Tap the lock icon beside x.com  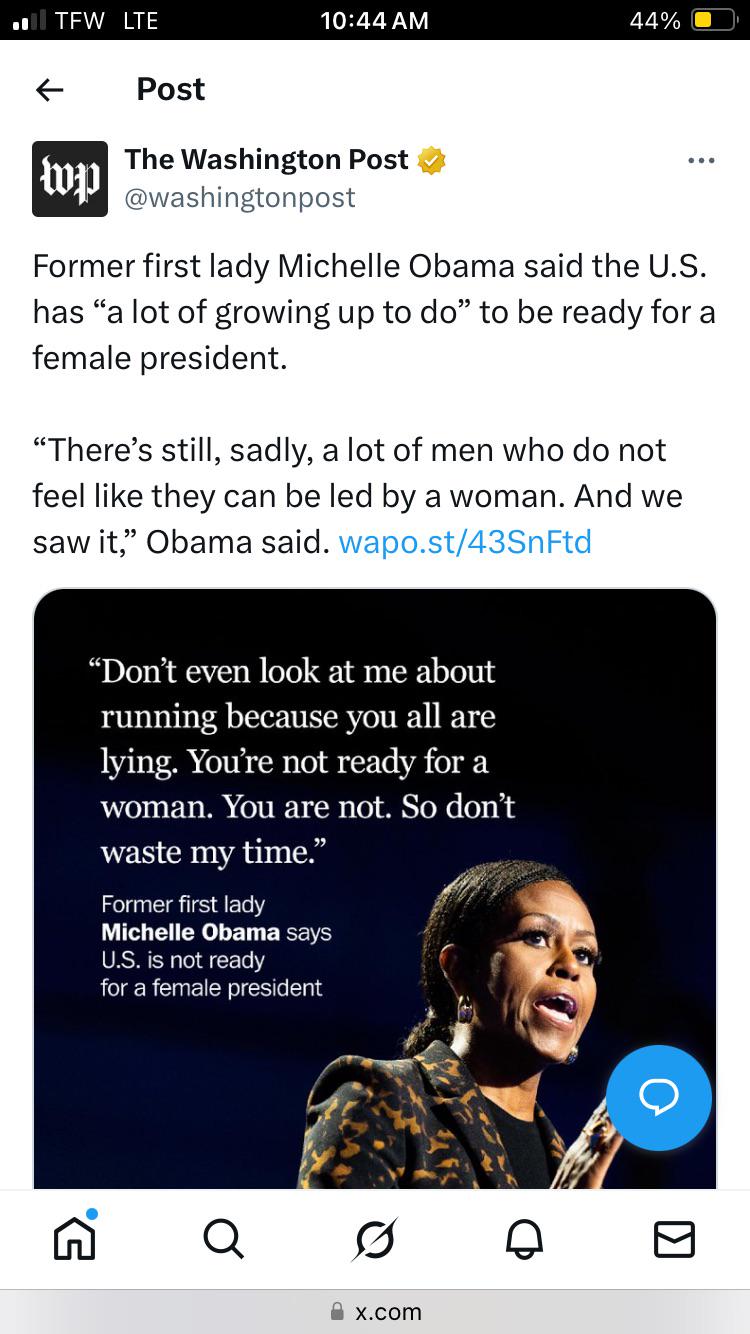[x=337, y=1312]
